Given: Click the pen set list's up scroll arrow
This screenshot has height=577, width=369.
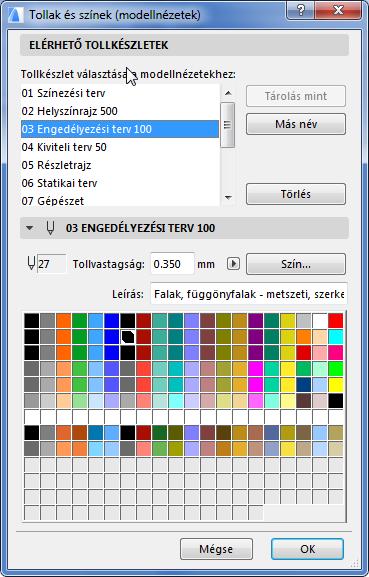Looking at the screenshot, I should (x=228, y=93).
